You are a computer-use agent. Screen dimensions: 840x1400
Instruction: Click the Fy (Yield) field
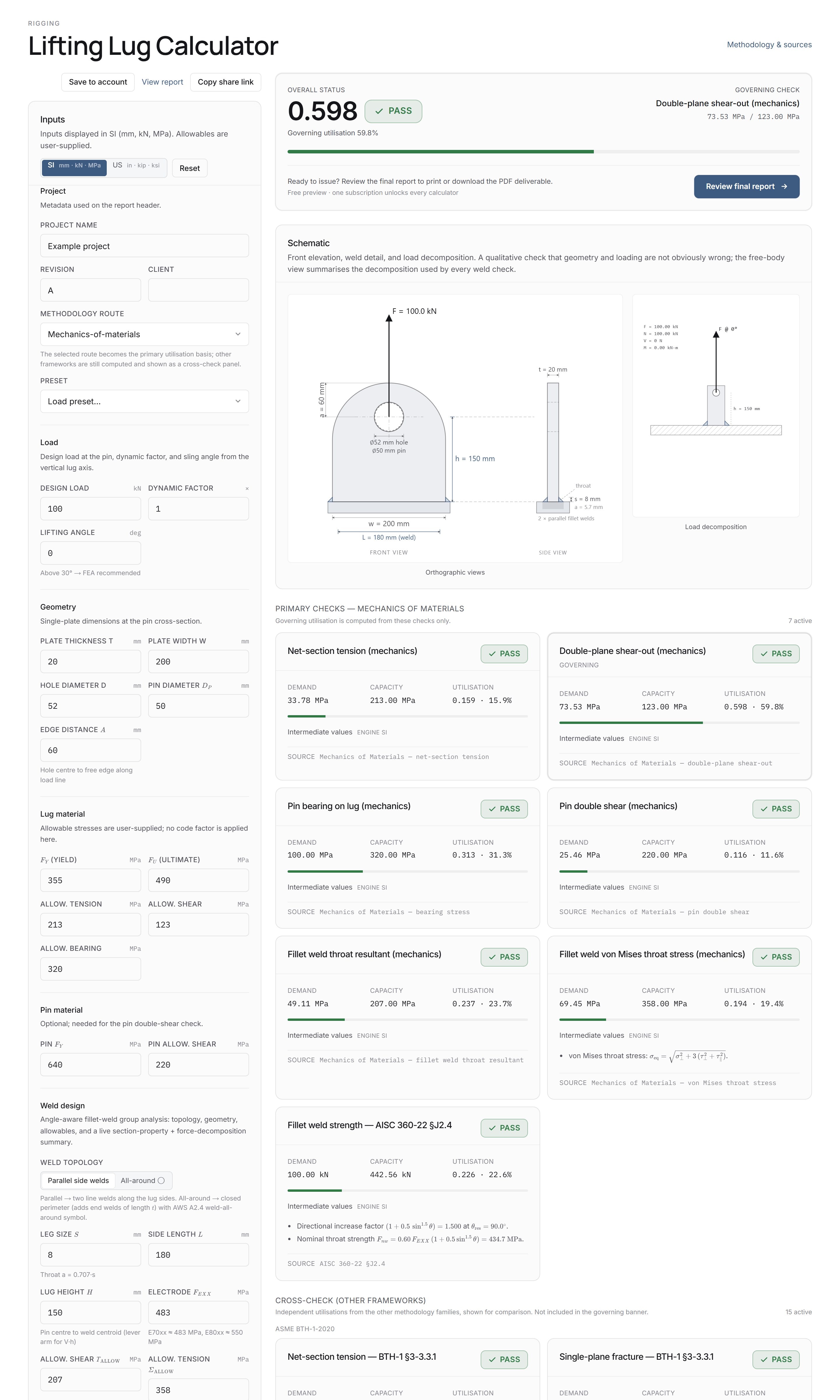point(91,881)
